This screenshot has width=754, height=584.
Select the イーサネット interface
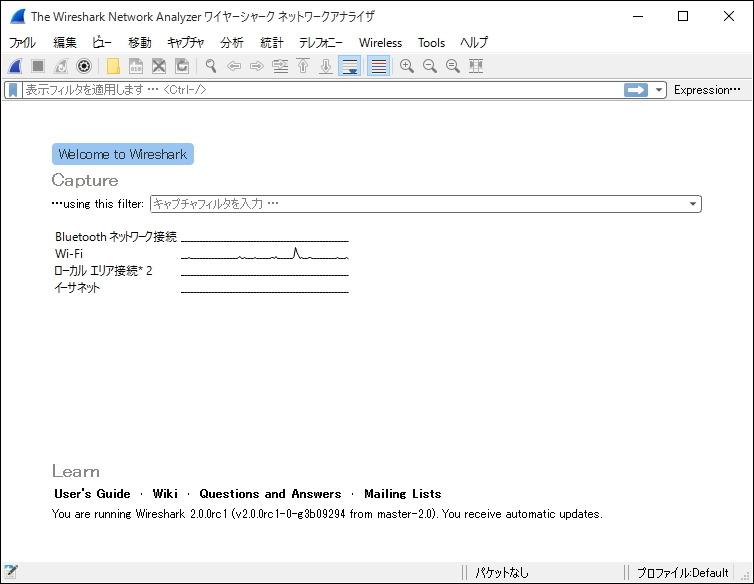coord(77,288)
